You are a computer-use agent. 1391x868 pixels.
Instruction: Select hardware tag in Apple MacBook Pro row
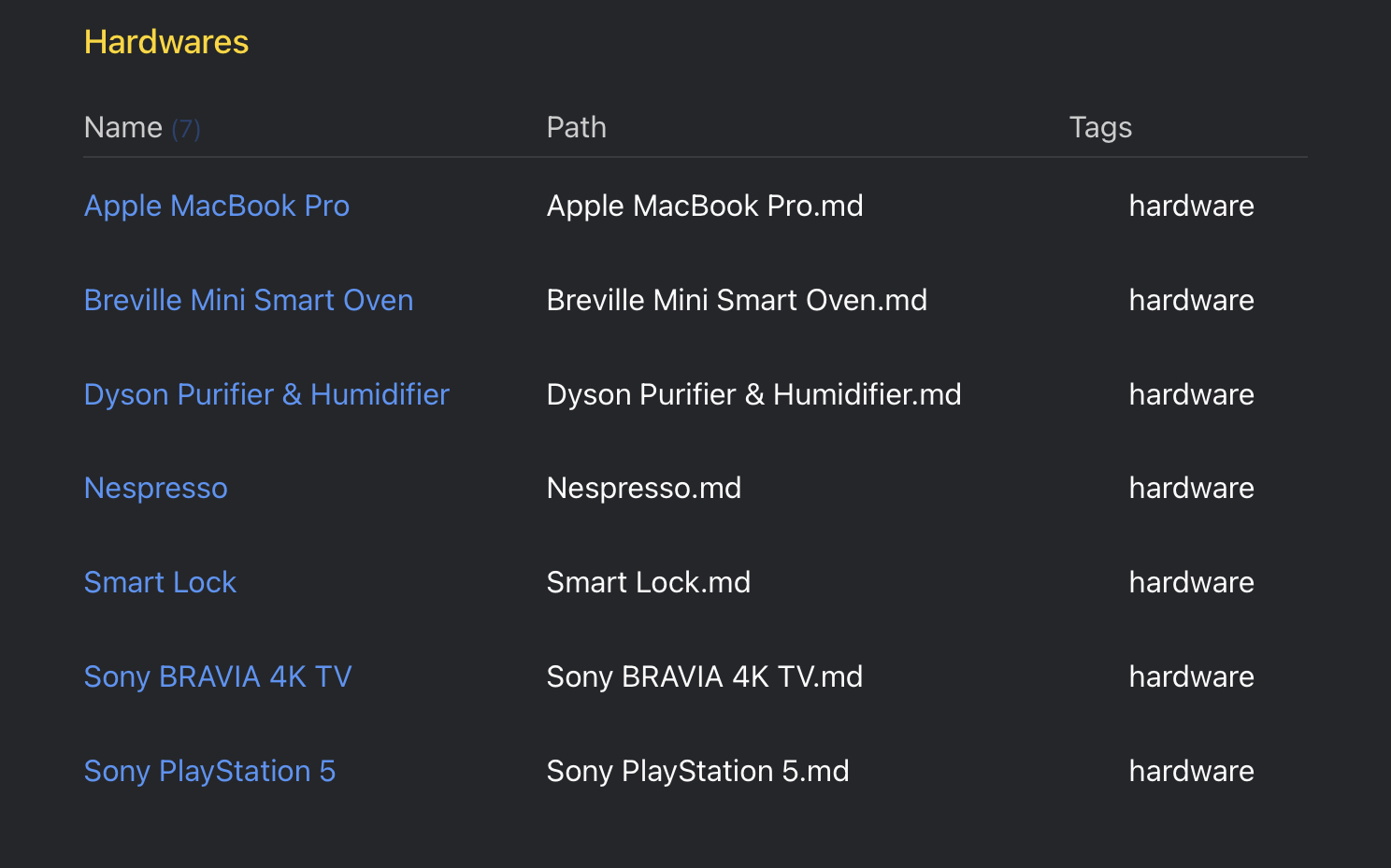(x=1191, y=206)
